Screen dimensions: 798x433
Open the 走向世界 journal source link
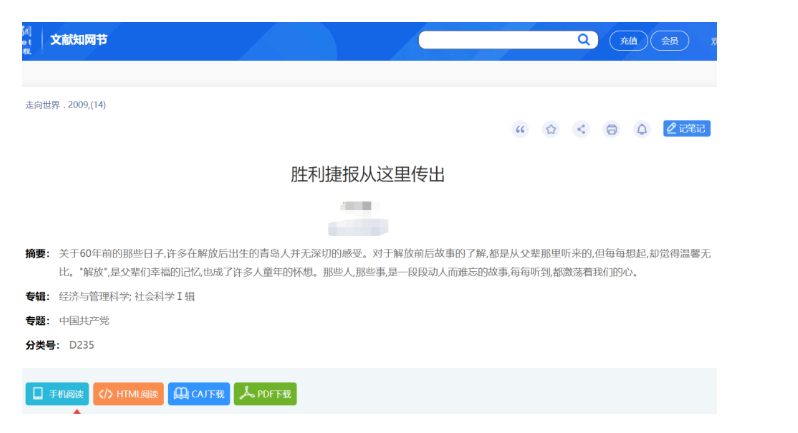(x=42, y=104)
